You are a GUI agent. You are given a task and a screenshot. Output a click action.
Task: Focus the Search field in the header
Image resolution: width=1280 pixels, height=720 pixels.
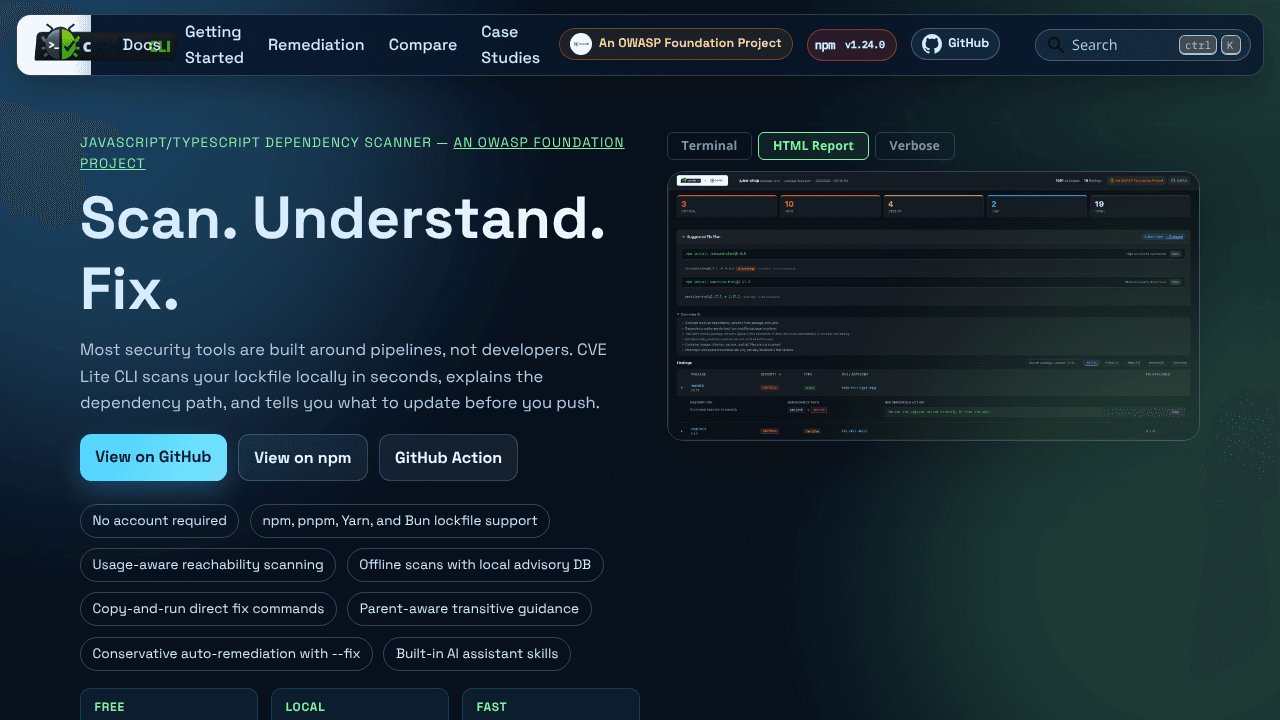pyautogui.click(x=1142, y=45)
